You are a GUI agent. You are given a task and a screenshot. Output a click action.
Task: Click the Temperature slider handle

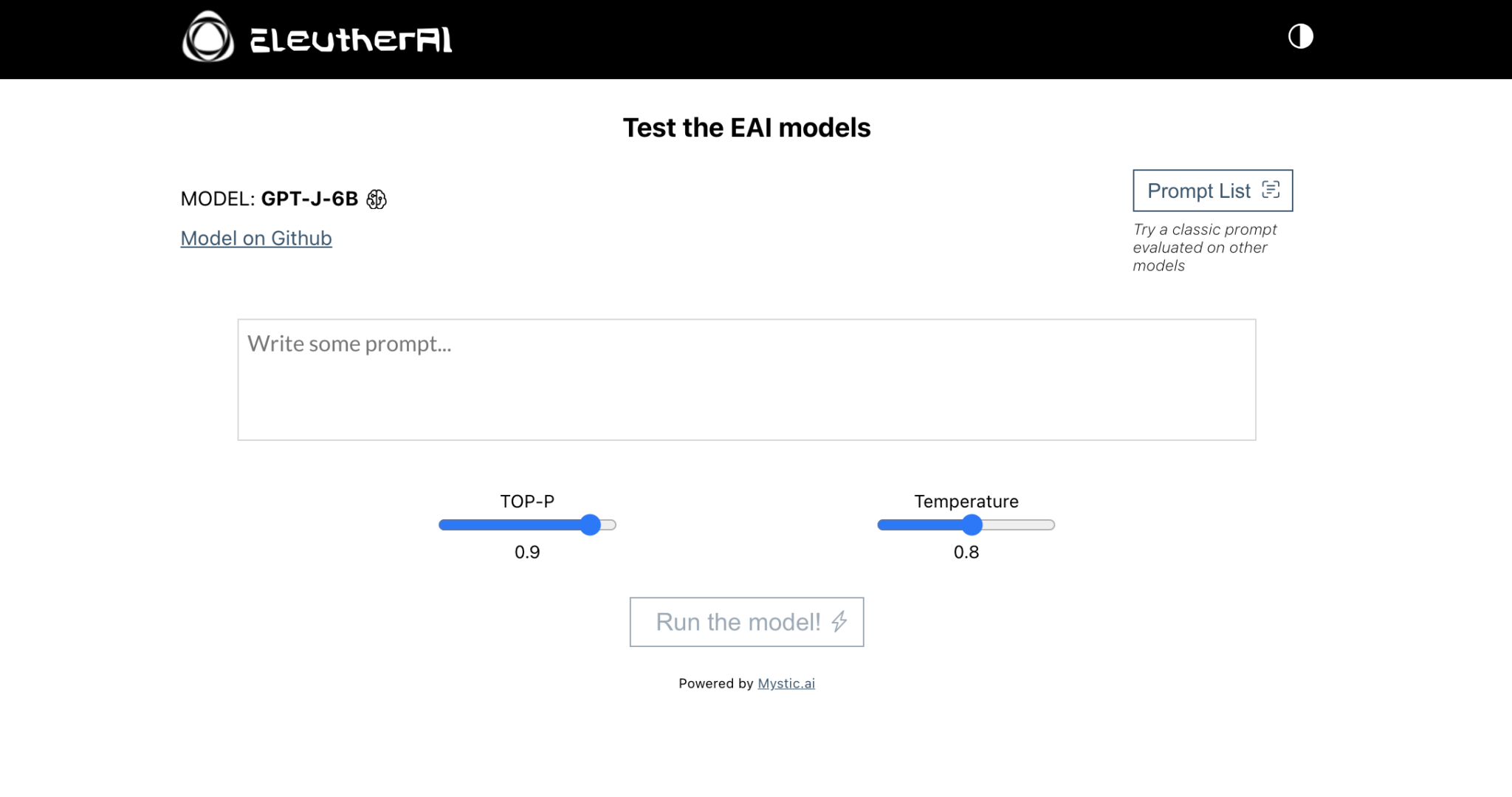click(972, 525)
